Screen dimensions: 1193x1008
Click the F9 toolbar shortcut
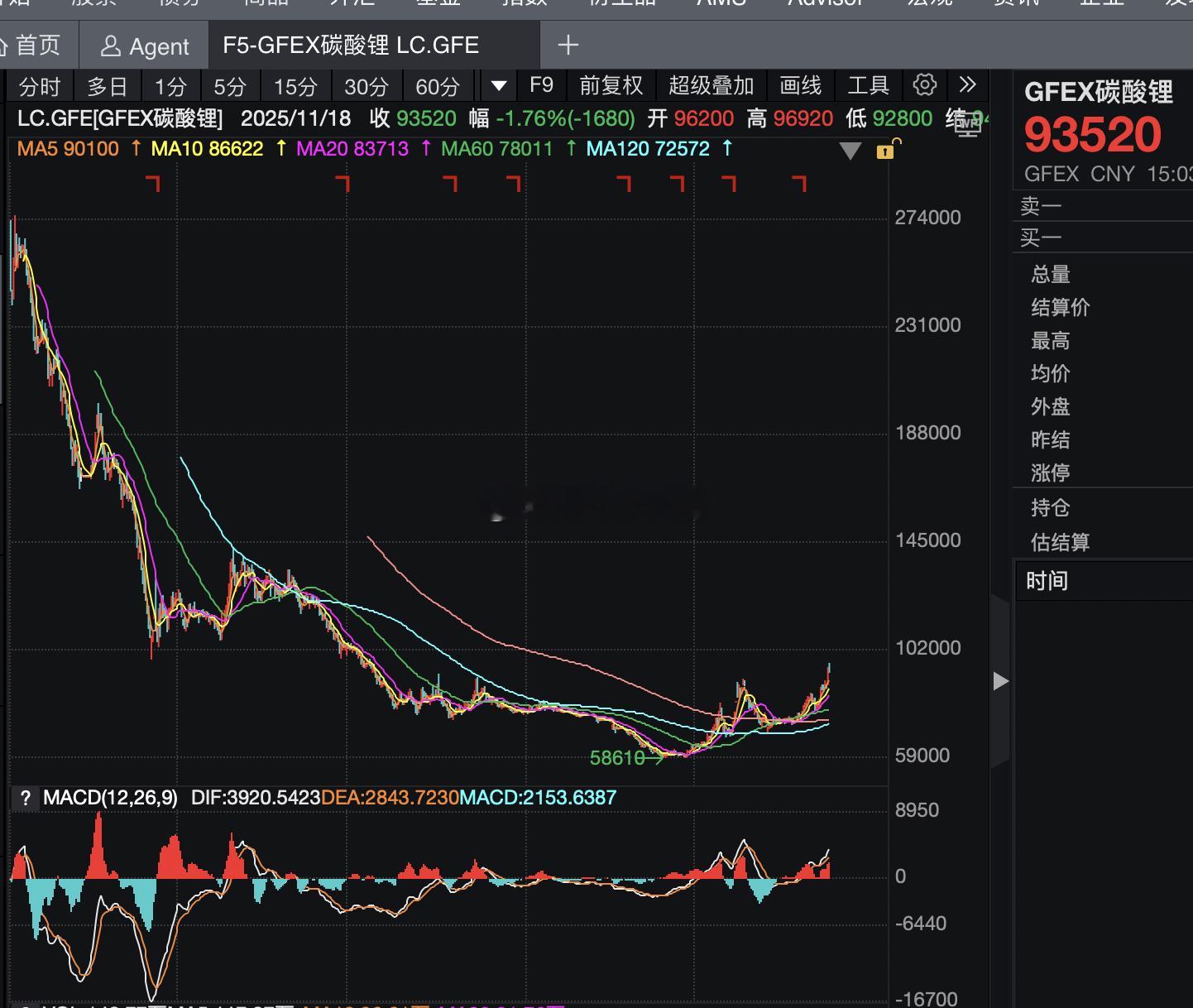click(x=541, y=85)
